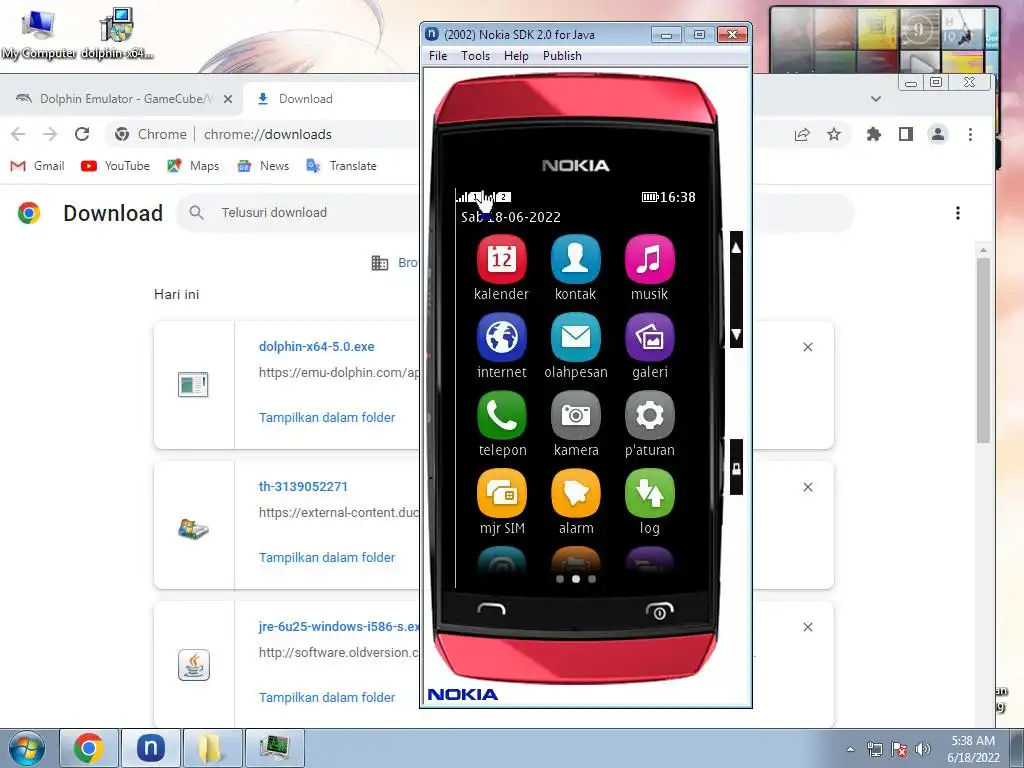Screen dimensions: 1024x768
Task: Show hidden tray icons arrow
Action: click(850, 749)
